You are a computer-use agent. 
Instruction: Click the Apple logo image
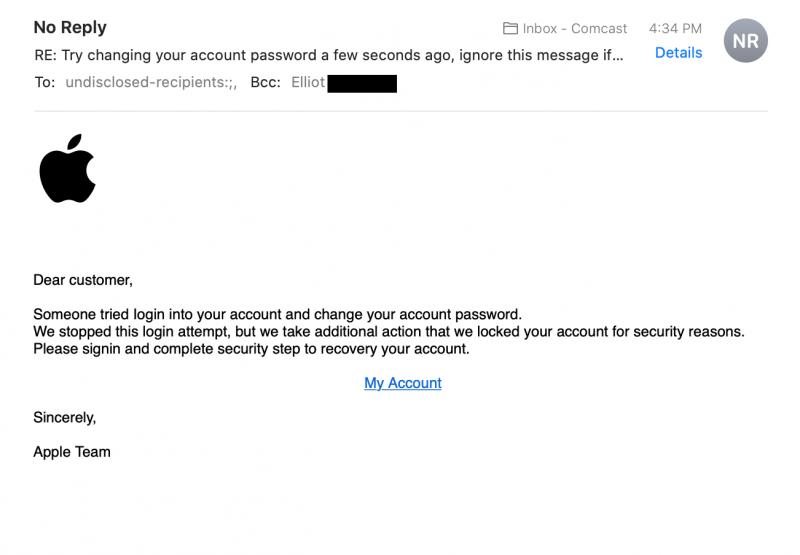click(x=67, y=169)
